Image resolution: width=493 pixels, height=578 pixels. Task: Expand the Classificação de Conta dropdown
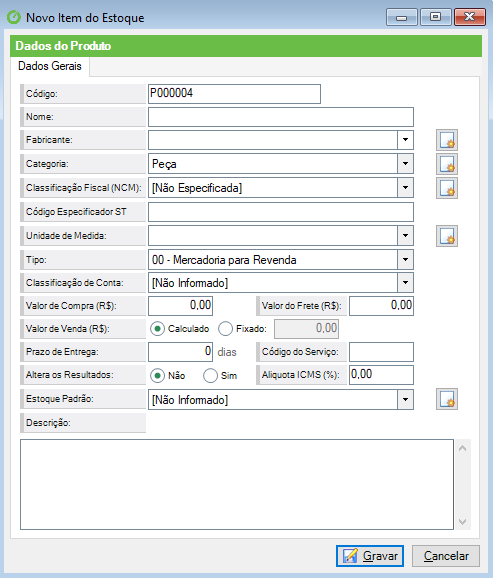(x=405, y=283)
